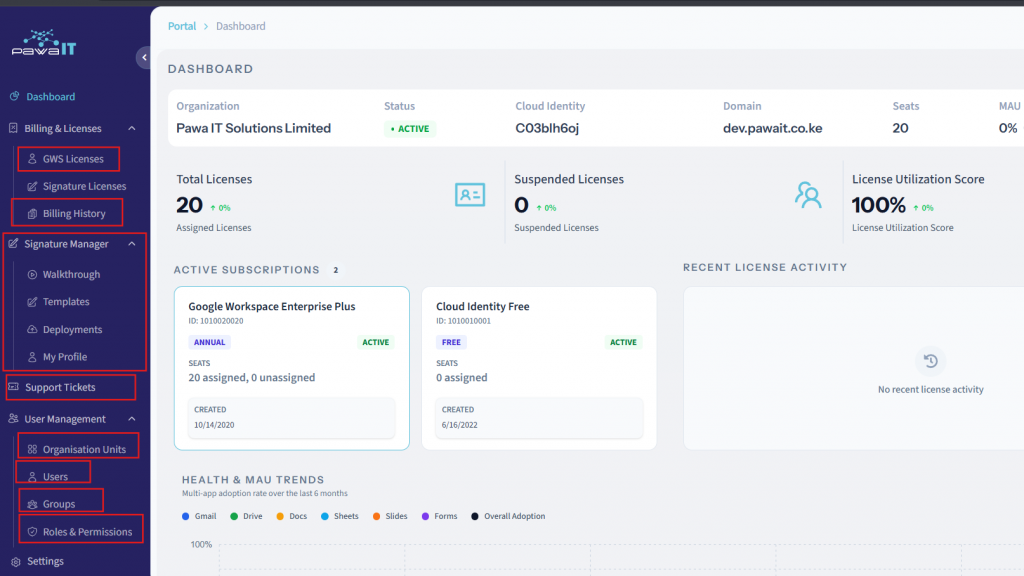This screenshot has width=1024, height=576.
Task: Go to Signature Licenses
Action: pos(84,186)
